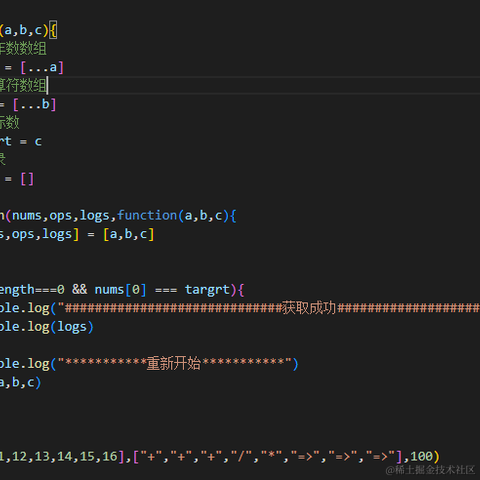Click the target value "100" argument
Image resolution: width=480 pixels, height=480 pixels.
(421, 456)
